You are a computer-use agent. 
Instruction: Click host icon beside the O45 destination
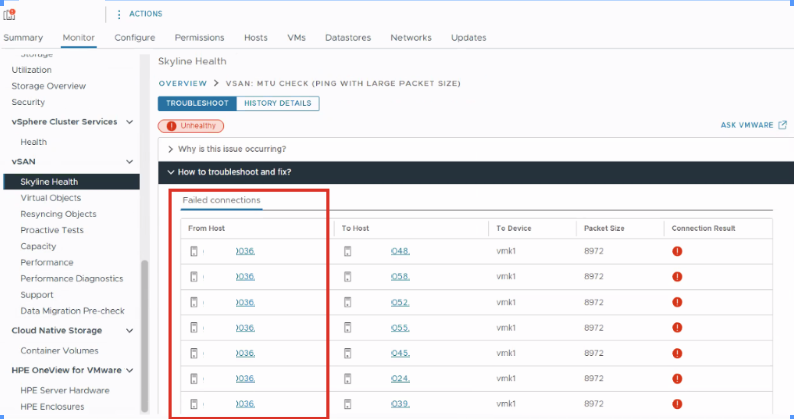347,353
